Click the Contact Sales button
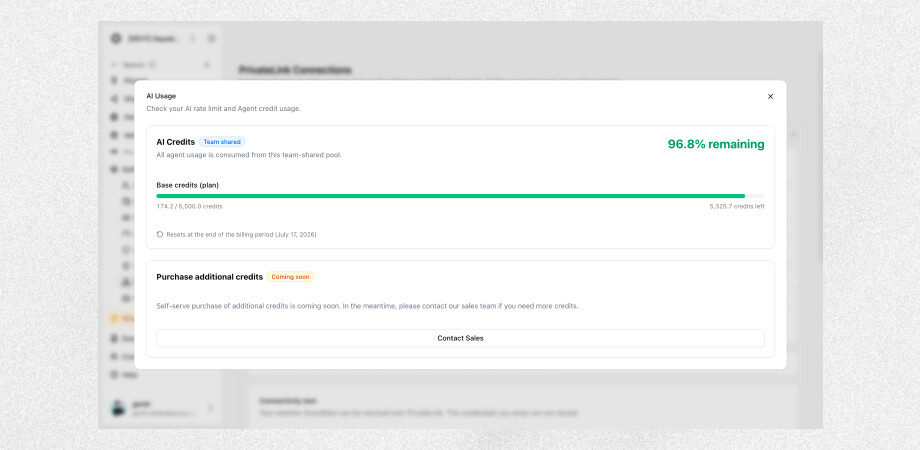 [x=460, y=338]
